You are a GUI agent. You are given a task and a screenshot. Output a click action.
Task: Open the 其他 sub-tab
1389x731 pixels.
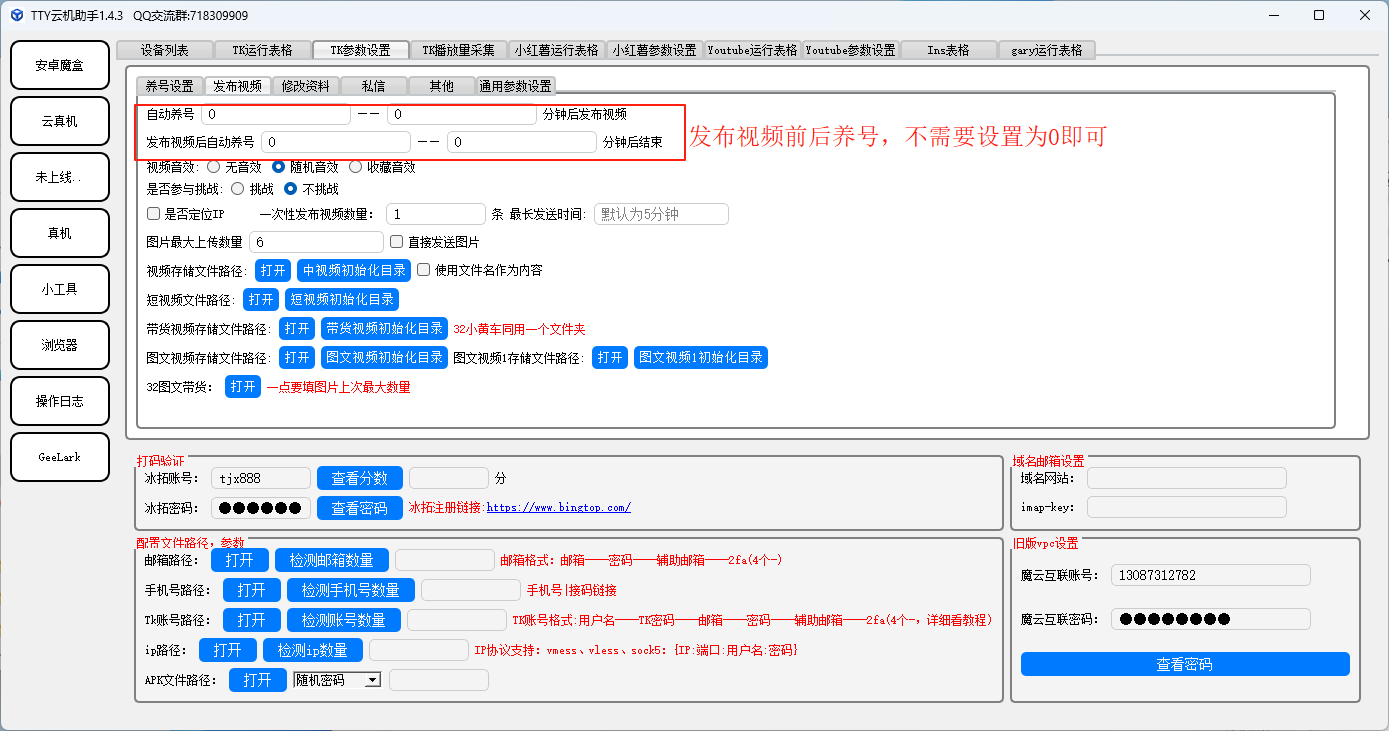442,86
